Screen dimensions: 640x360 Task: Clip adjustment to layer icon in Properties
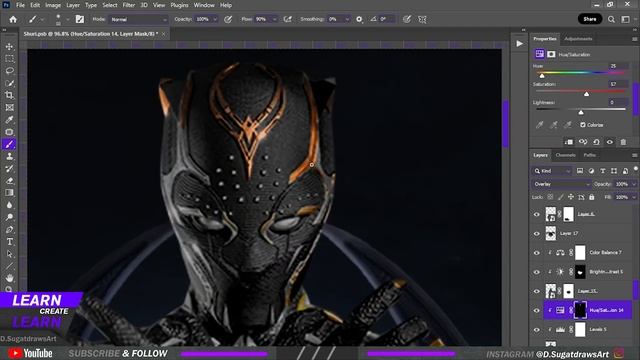click(569, 142)
